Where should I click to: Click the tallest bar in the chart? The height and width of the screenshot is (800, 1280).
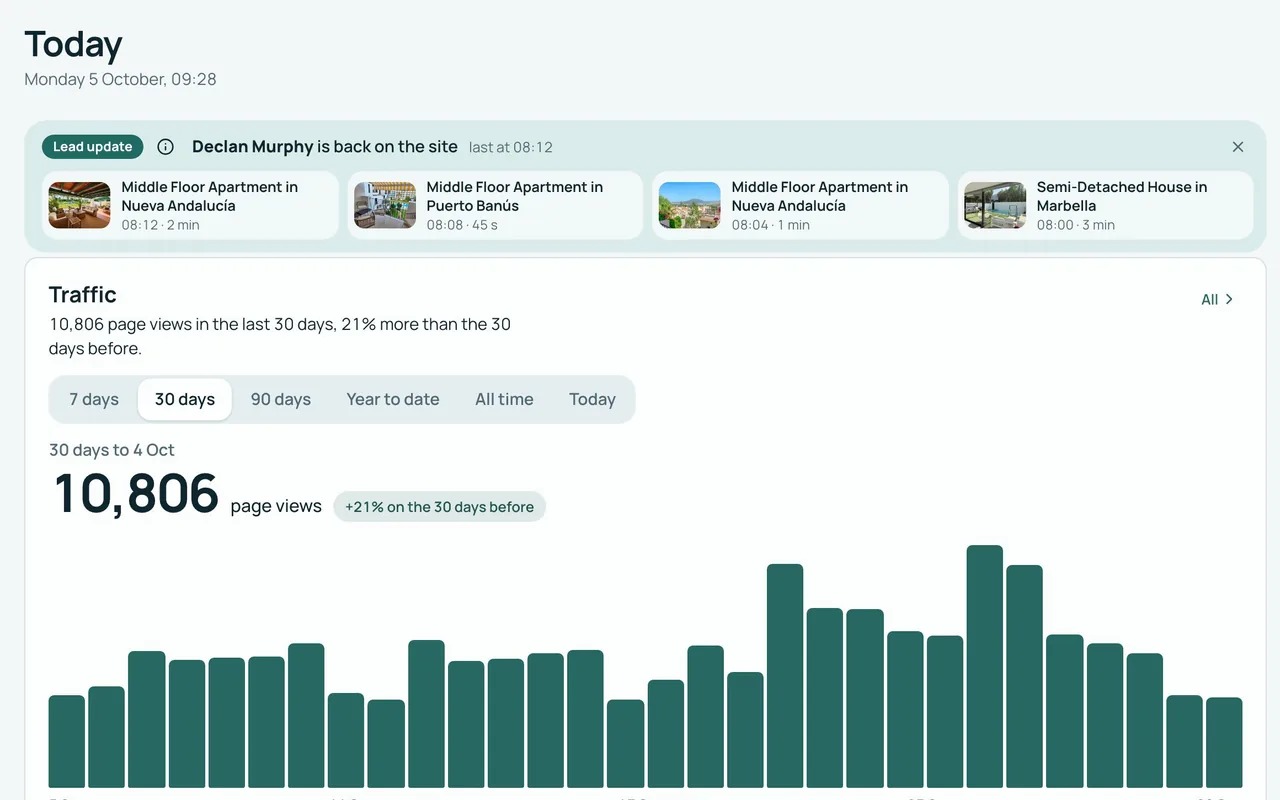point(985,666)
